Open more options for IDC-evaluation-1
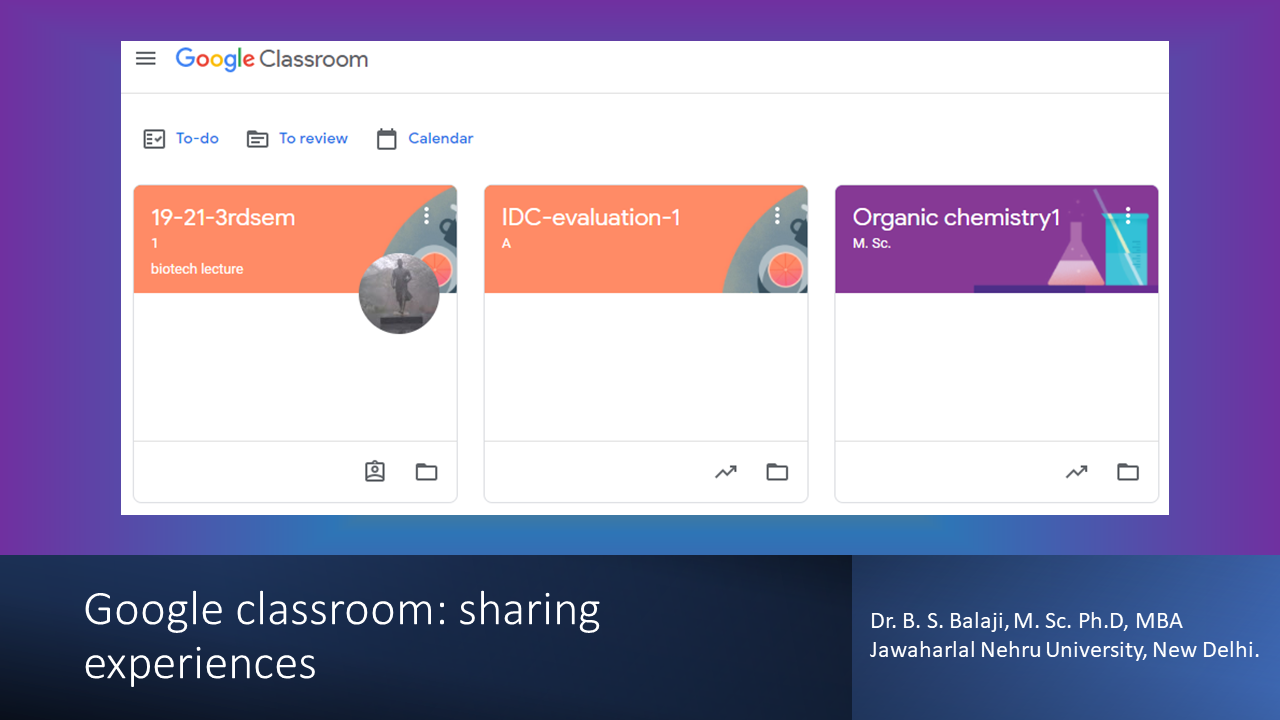 [777, 215]
